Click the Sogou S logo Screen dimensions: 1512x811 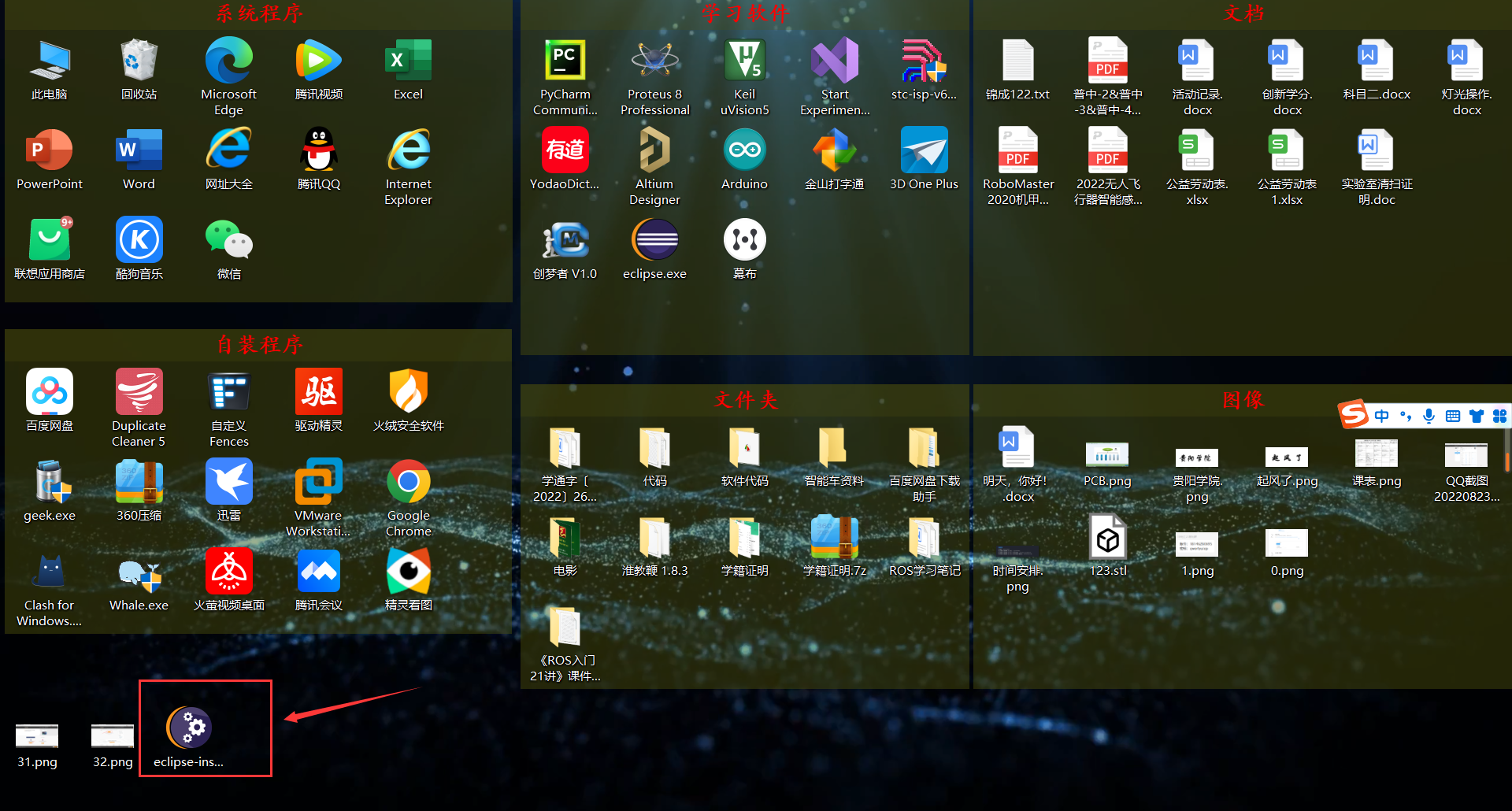pos(1354,414)
